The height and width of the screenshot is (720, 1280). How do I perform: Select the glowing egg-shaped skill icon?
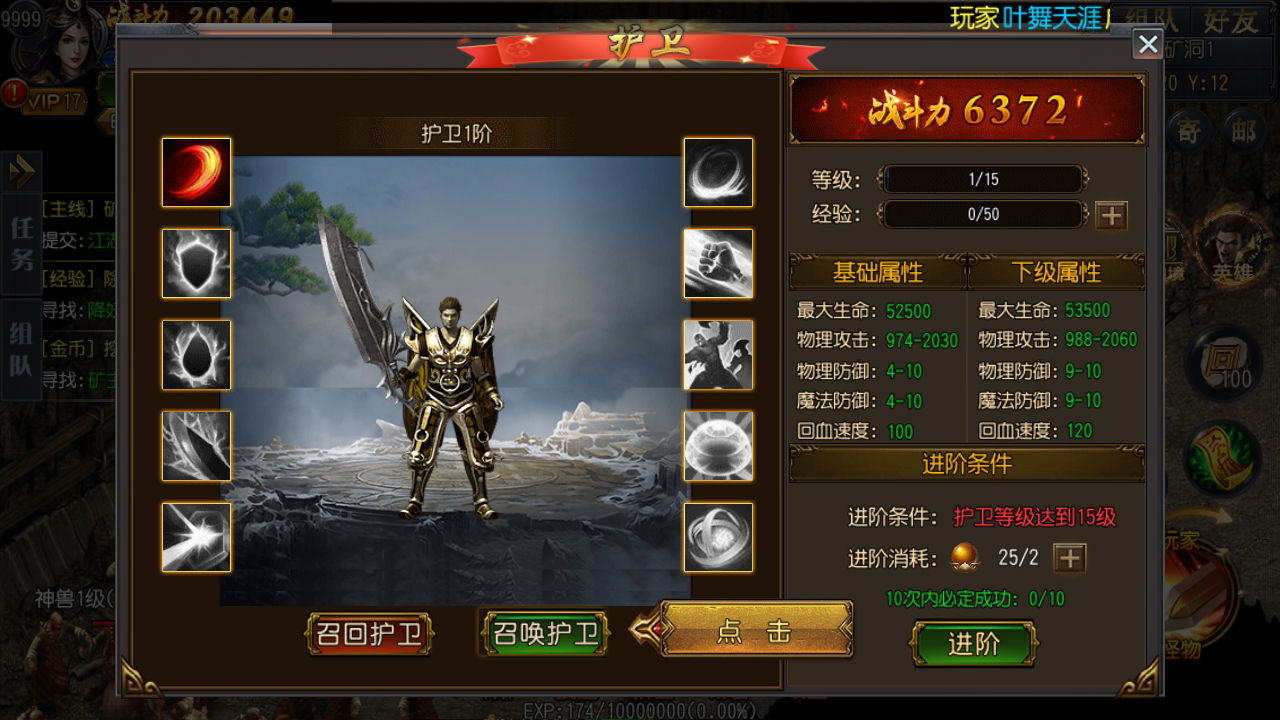(x=197, y=354)
